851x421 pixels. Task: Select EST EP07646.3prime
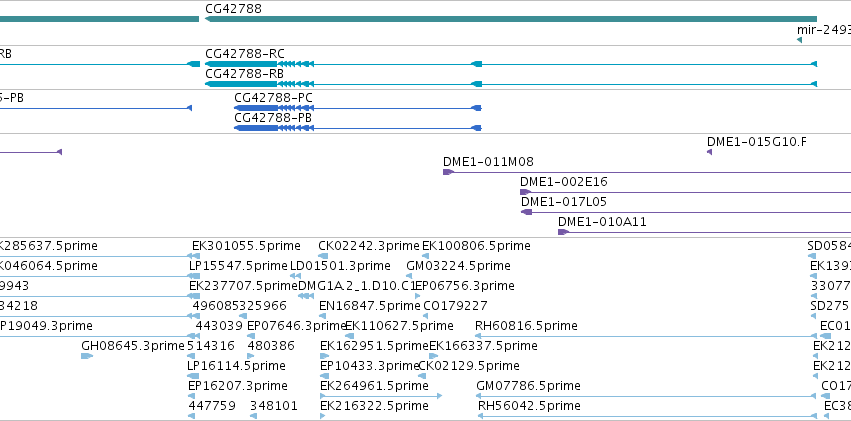point(296,326)
